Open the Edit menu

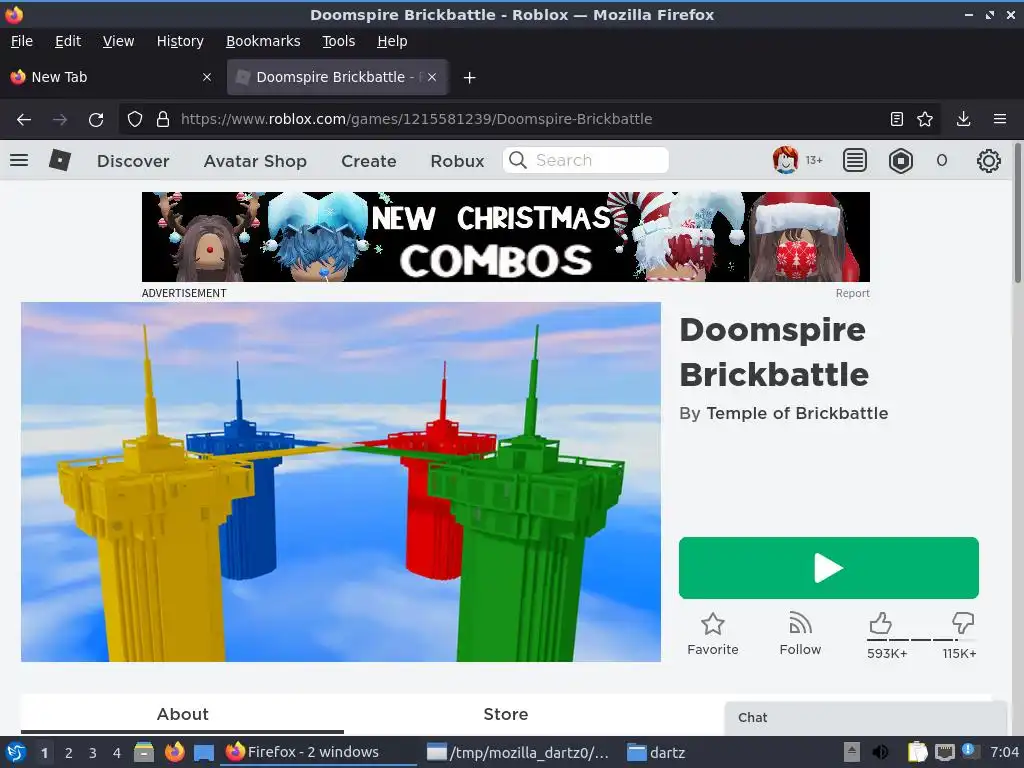pyautogui.click(x=68, y=41)
